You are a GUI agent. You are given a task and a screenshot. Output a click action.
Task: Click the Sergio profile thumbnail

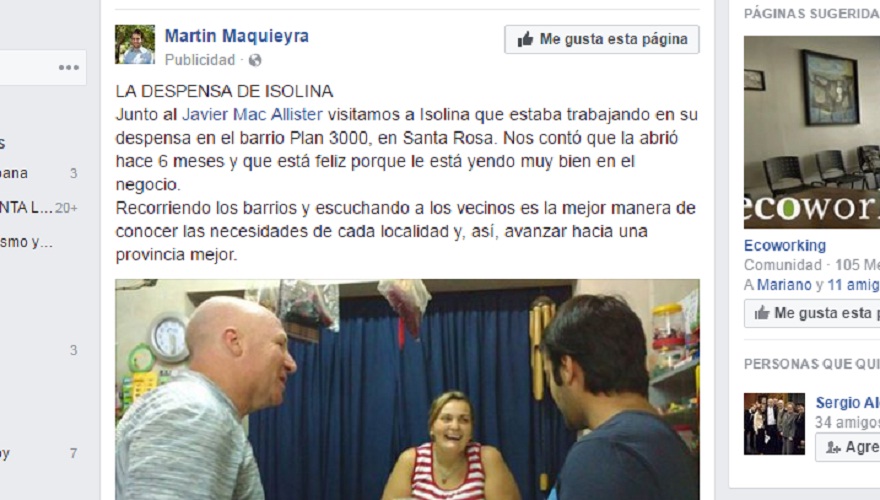click(x=774, y=424)
